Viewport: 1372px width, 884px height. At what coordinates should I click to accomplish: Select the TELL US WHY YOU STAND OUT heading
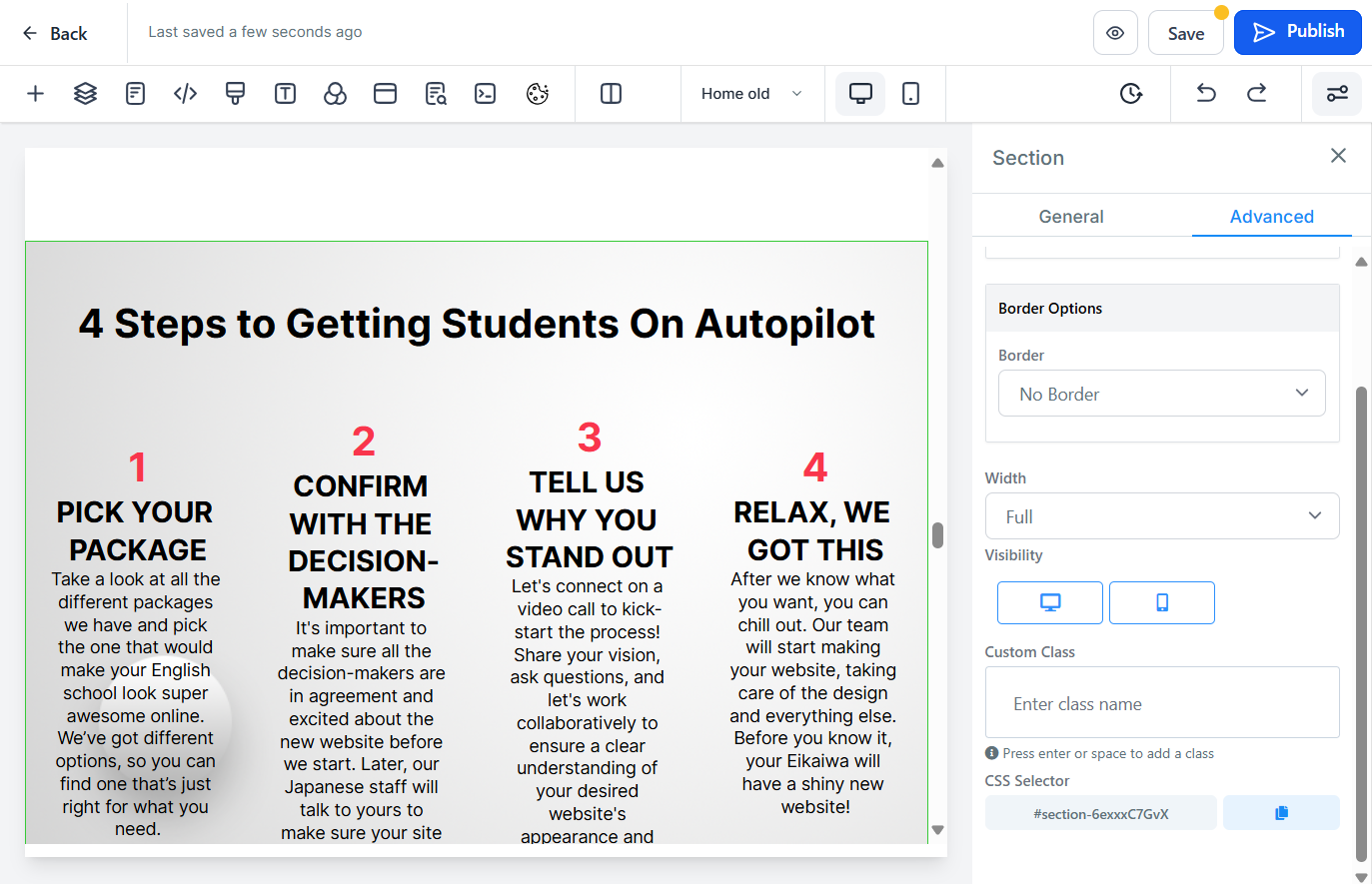589,519
